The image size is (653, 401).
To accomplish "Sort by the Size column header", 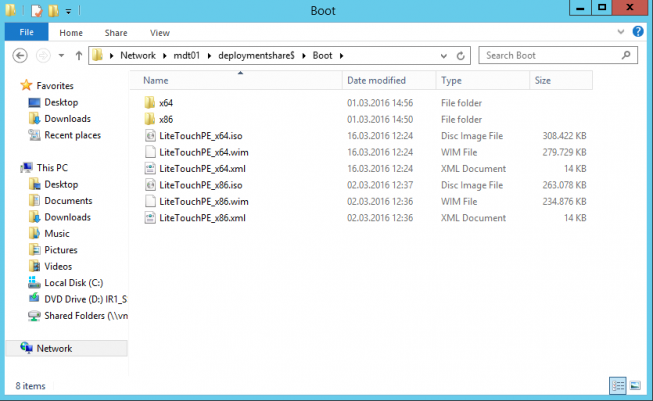I will point(561,80).
